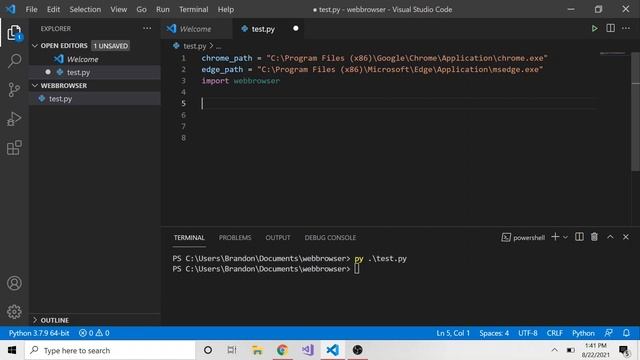Open the Go menu
This screenshot has height=360, width=640.
(x=141, y=9)
